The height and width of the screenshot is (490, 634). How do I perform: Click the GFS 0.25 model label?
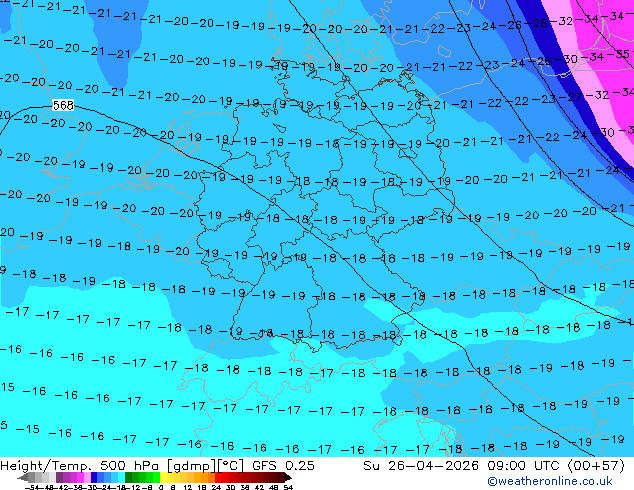(x=283, y=465)
